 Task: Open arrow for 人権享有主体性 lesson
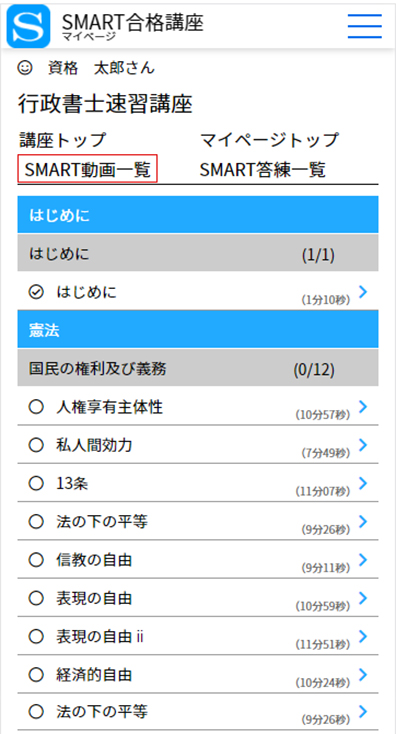[362, 407]
